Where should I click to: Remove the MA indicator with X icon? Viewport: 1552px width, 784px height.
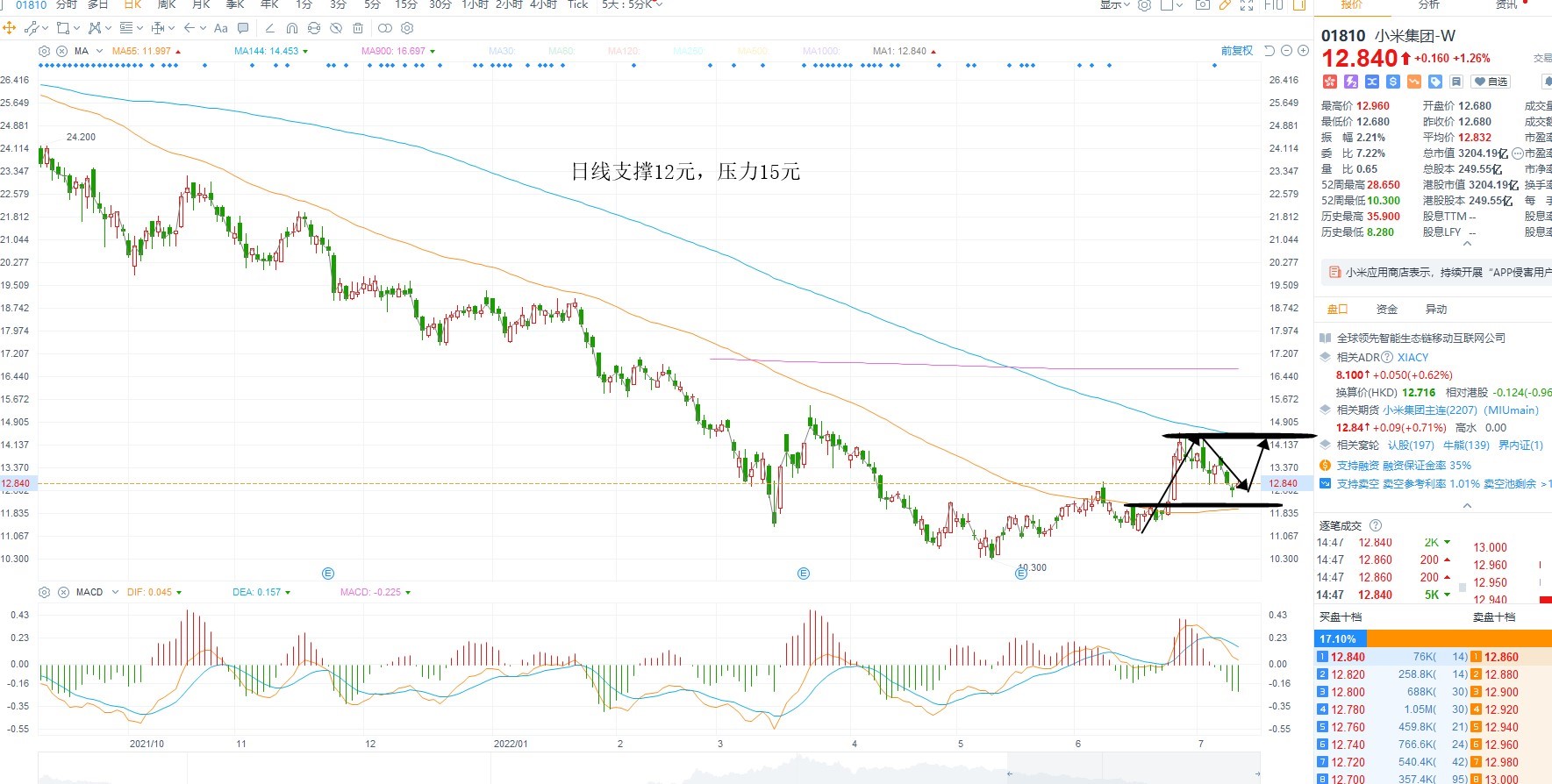(61, 51)
